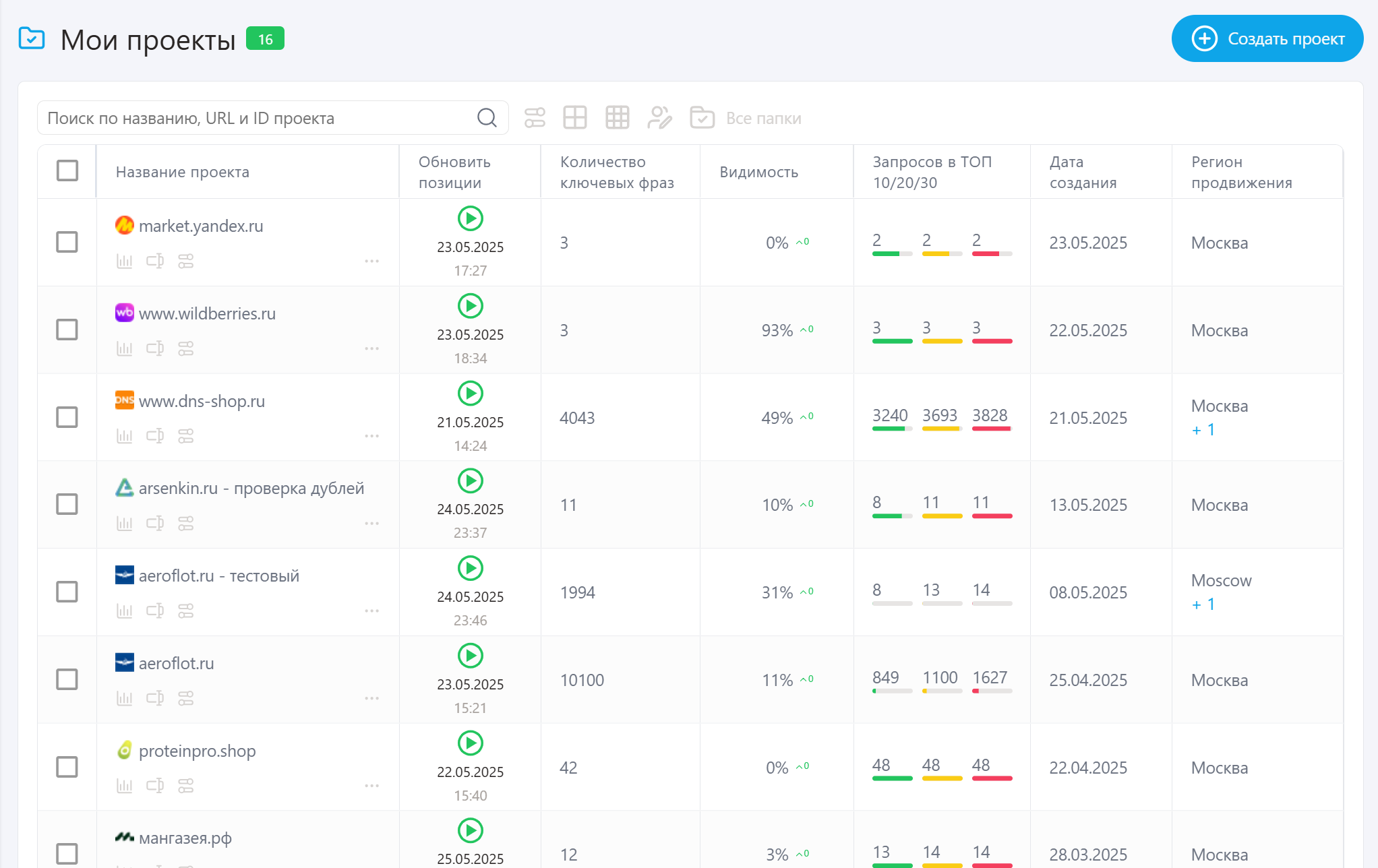Open statistics chart for aeroflot.ru project
This screenshot has height=868, width=1378.
(124, 698)
